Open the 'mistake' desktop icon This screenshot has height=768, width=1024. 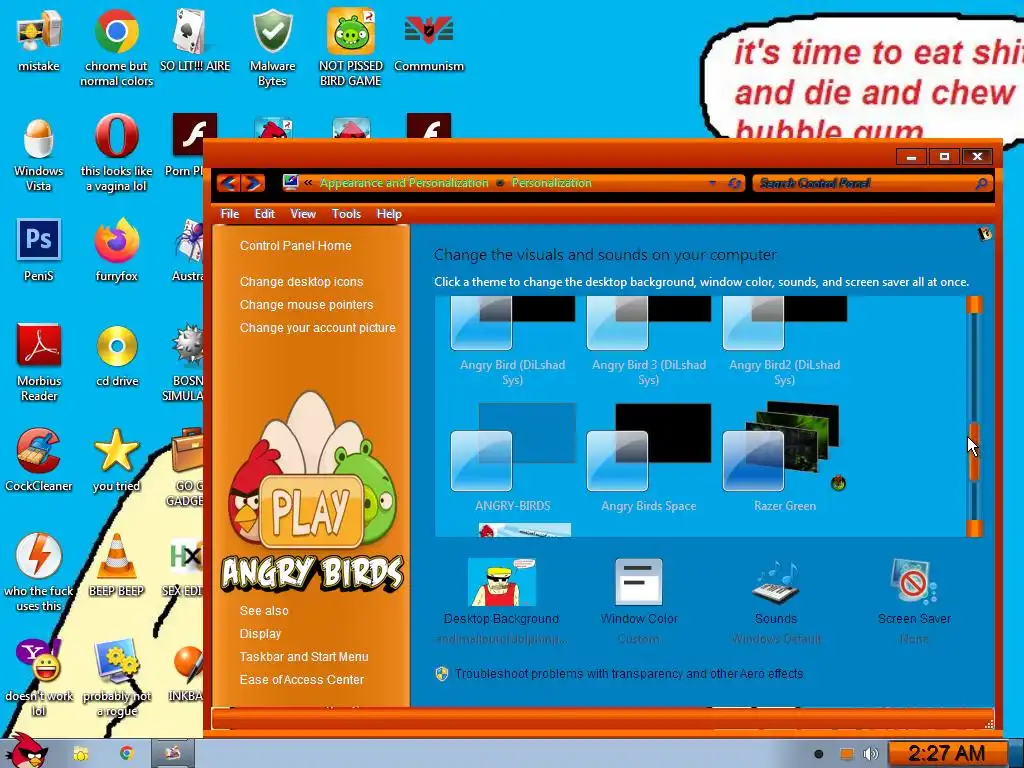point(39,40)
